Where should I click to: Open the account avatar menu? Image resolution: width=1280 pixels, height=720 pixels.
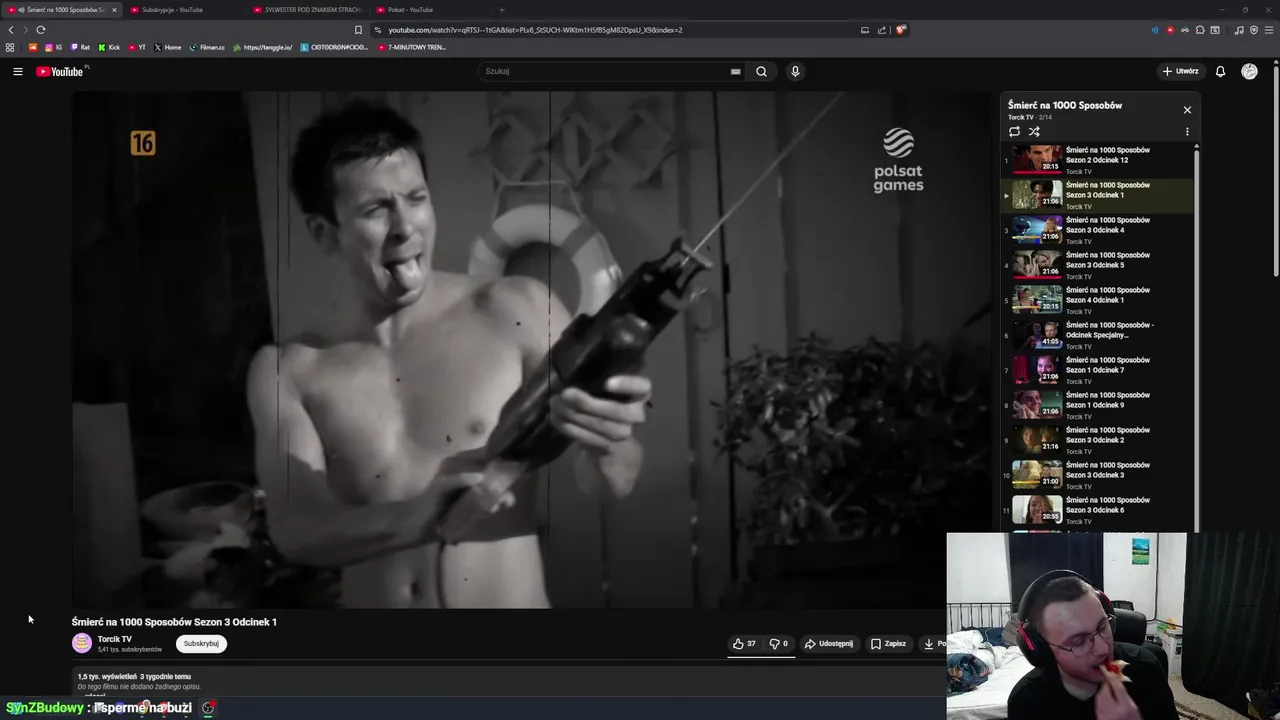point(1249,71)
